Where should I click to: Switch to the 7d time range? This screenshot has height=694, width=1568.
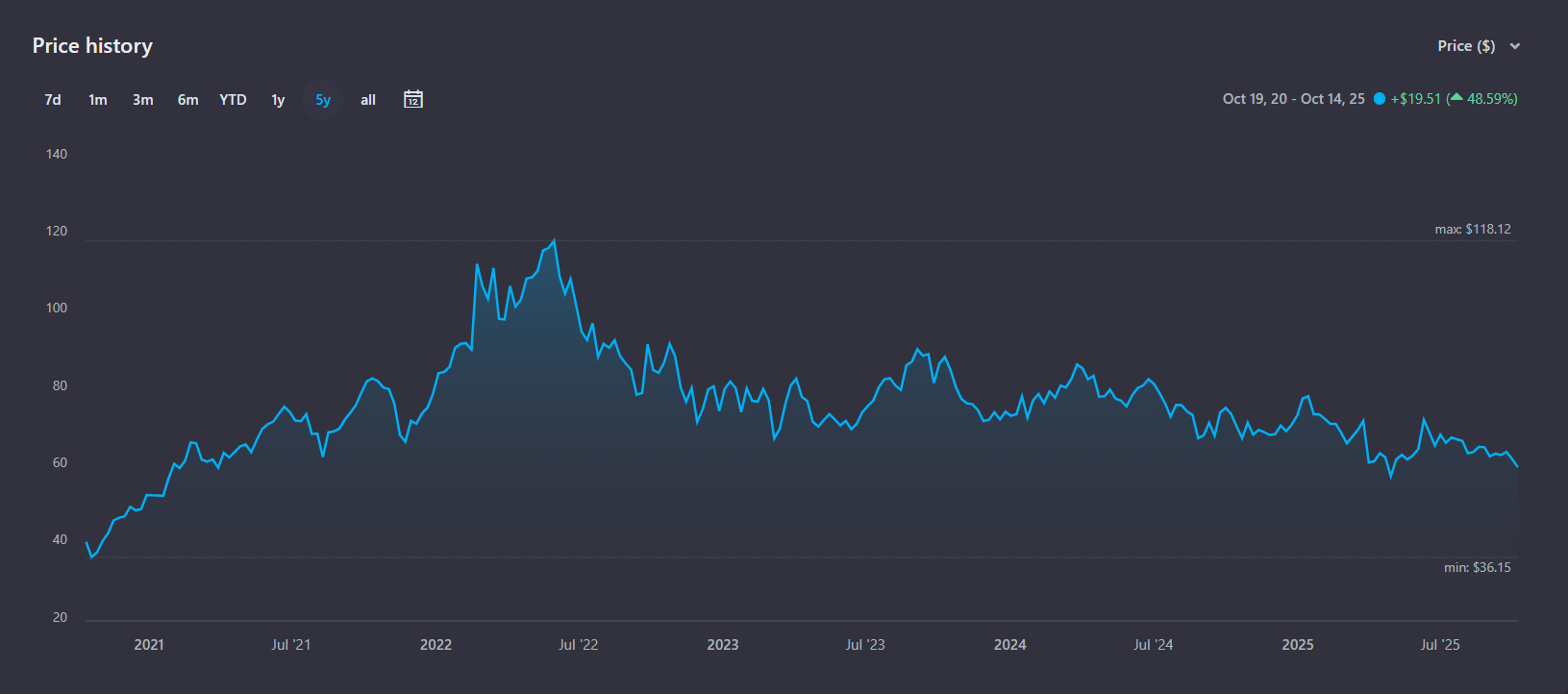click(x=53, y=100)
